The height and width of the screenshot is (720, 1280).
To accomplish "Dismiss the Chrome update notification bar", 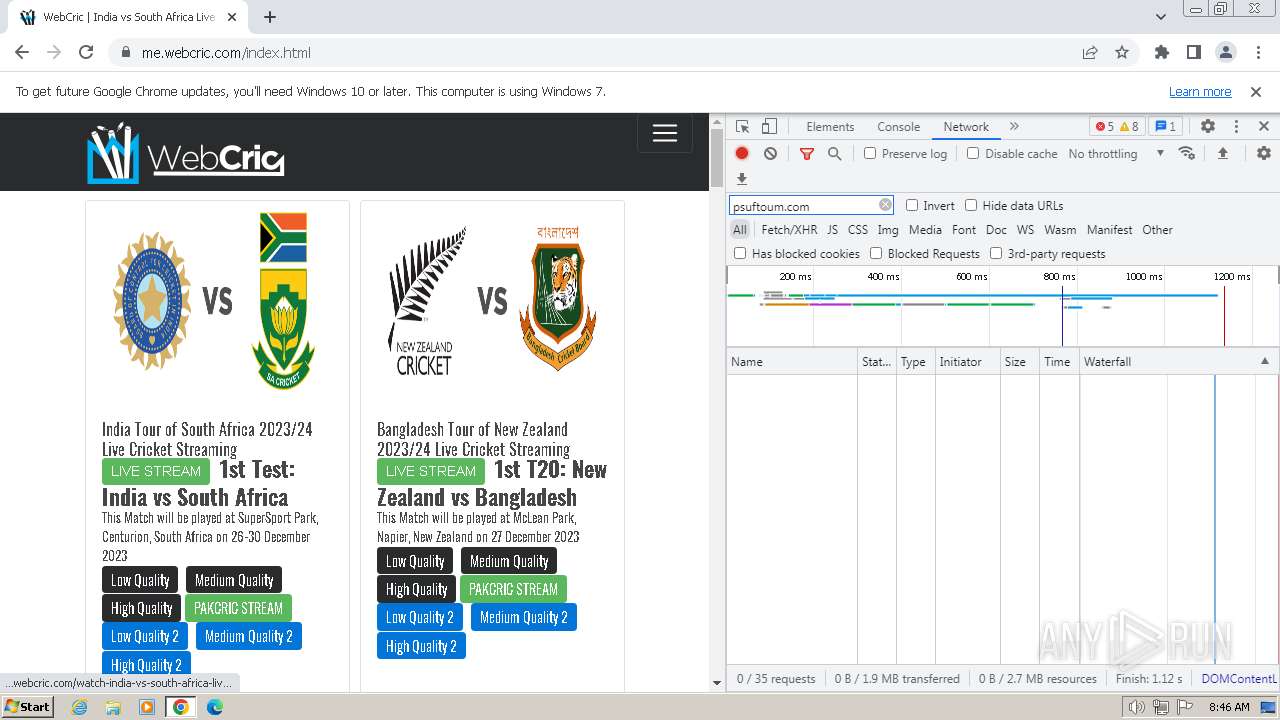I will point(1256,91).
